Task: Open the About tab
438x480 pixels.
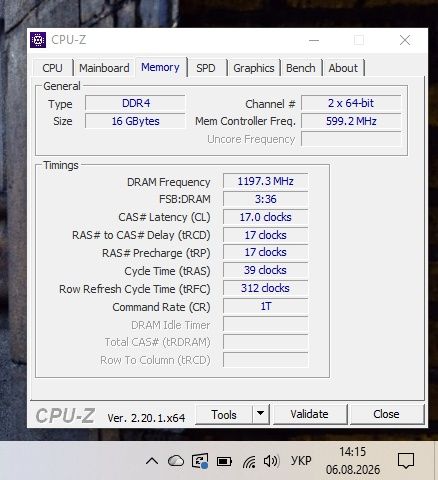Action: [x=343, y=68]
